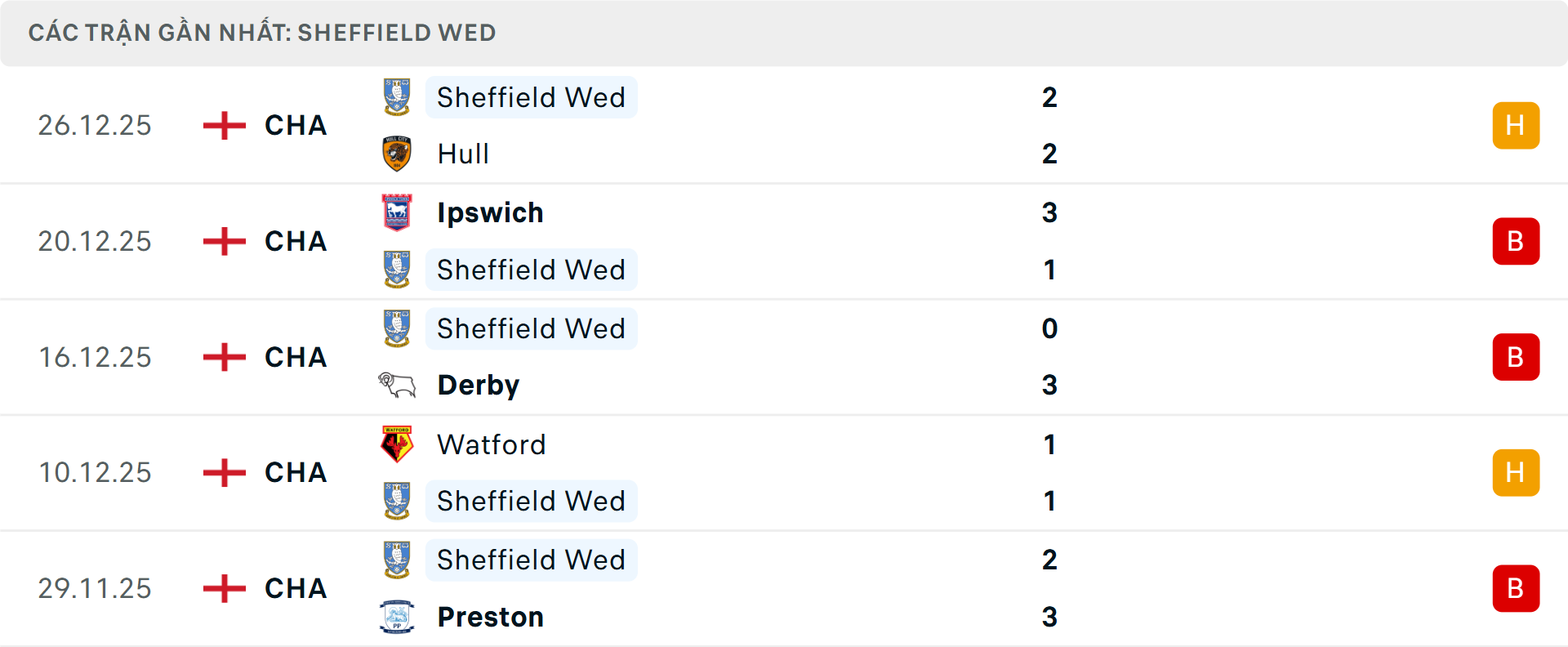Click the yellow H badge for the Hull match
Screen dimensions: 1568x647
click(1517, 125)
